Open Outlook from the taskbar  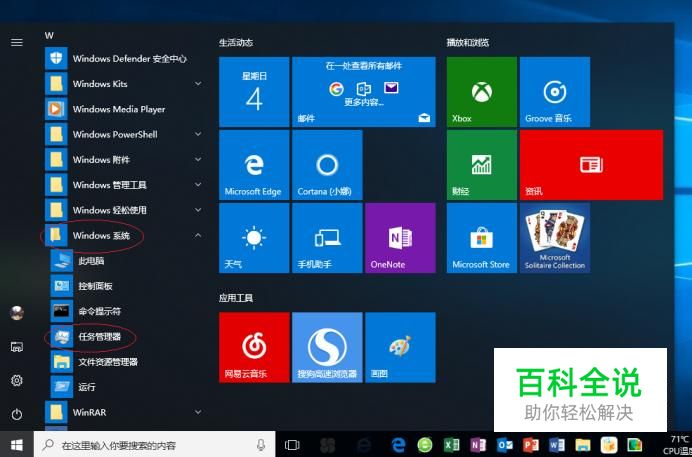504,445
